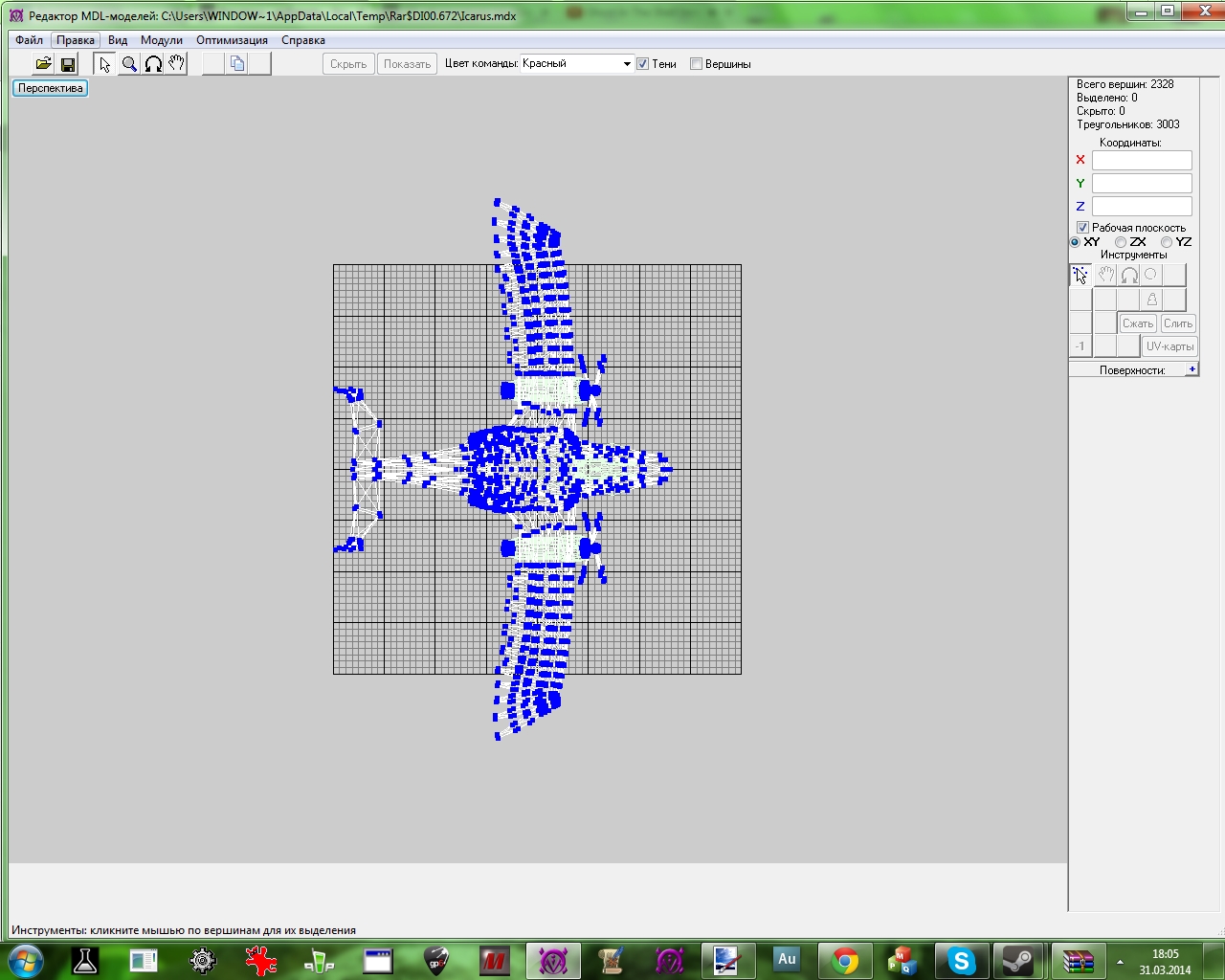Show hidden icons in system tray
The height and width of the screenshot is (980, 1225).
click(x=1120, y=961)
